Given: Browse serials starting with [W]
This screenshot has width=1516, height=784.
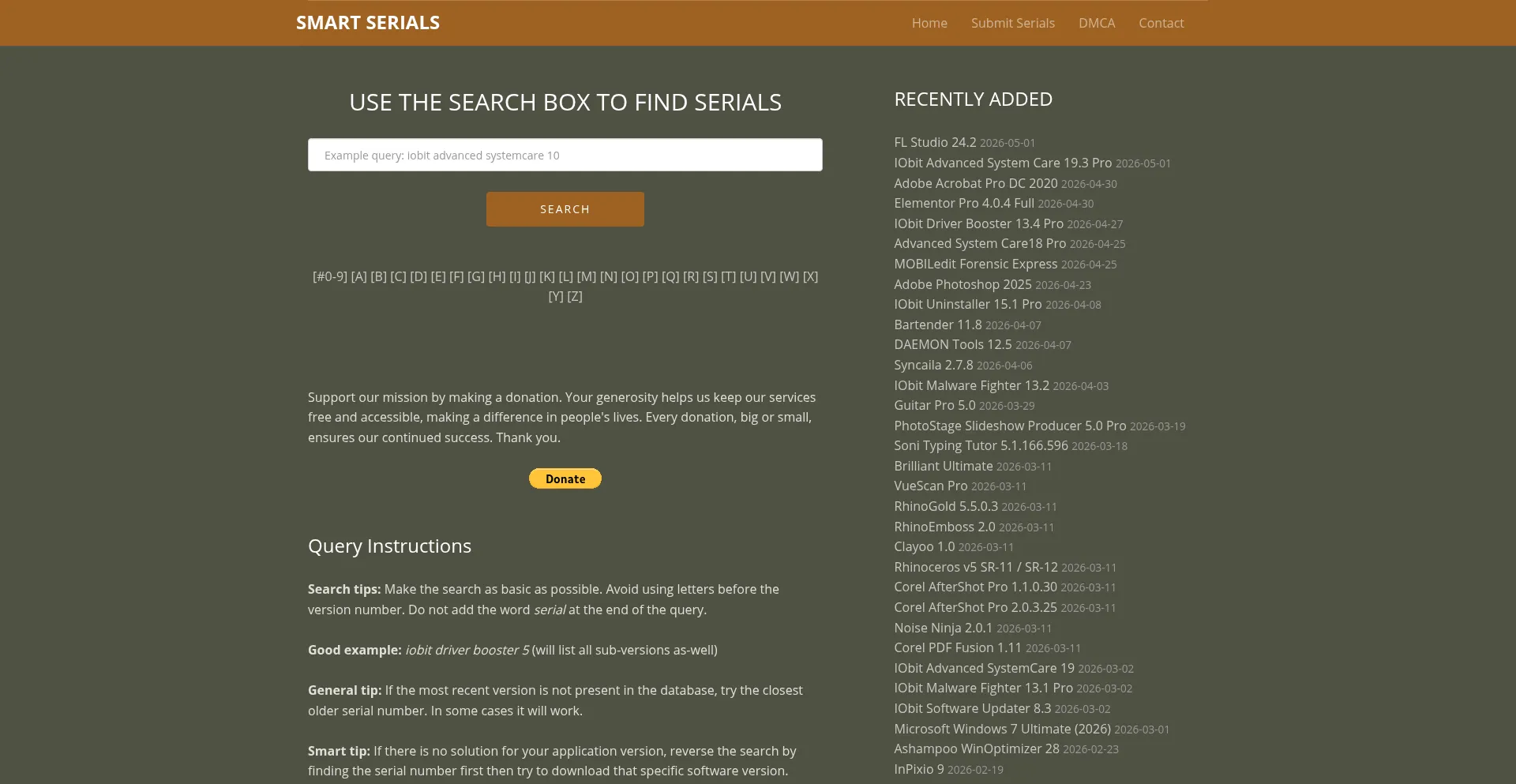Looking at the screenshot, I should [790, 276].
